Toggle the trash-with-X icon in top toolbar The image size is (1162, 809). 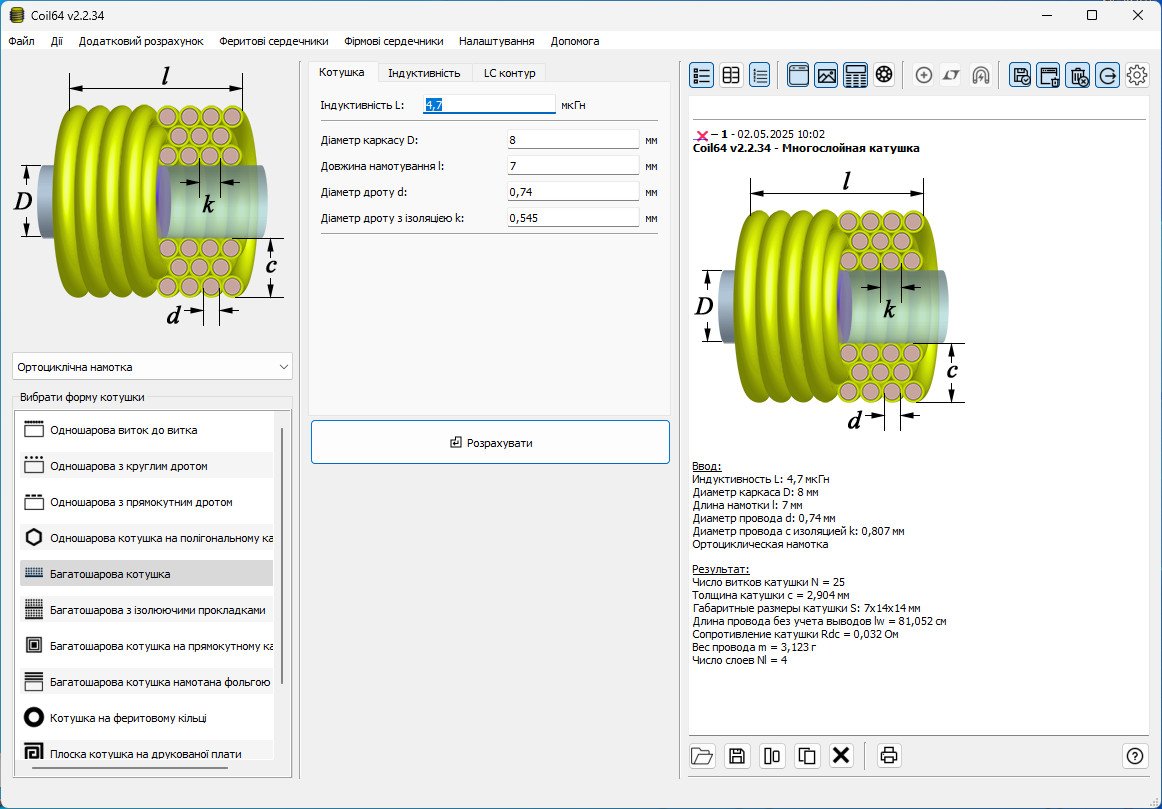tap(1077, 75)
